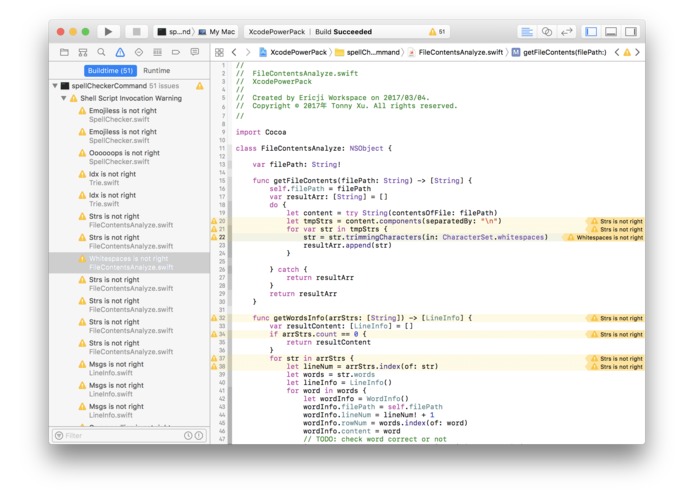This screenshot has width=695, height=494.
Task: Open the 51 warnings indicator in status bar
Action: (x=437, y=32)
